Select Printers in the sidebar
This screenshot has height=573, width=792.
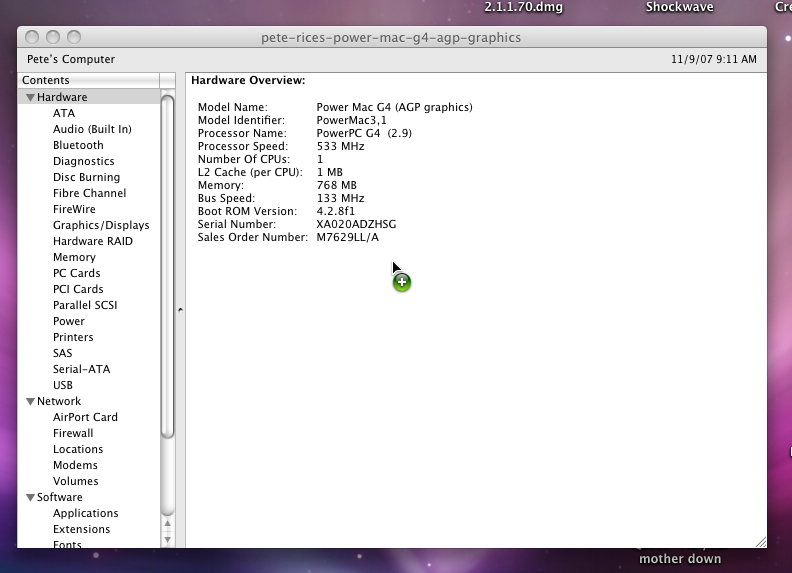(x=73, y=337)
